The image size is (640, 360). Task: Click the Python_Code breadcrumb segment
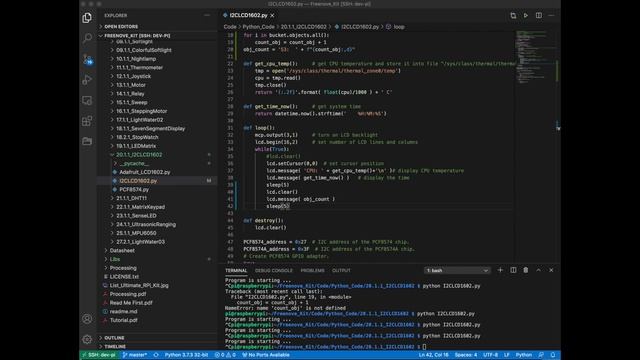point(258,27)
